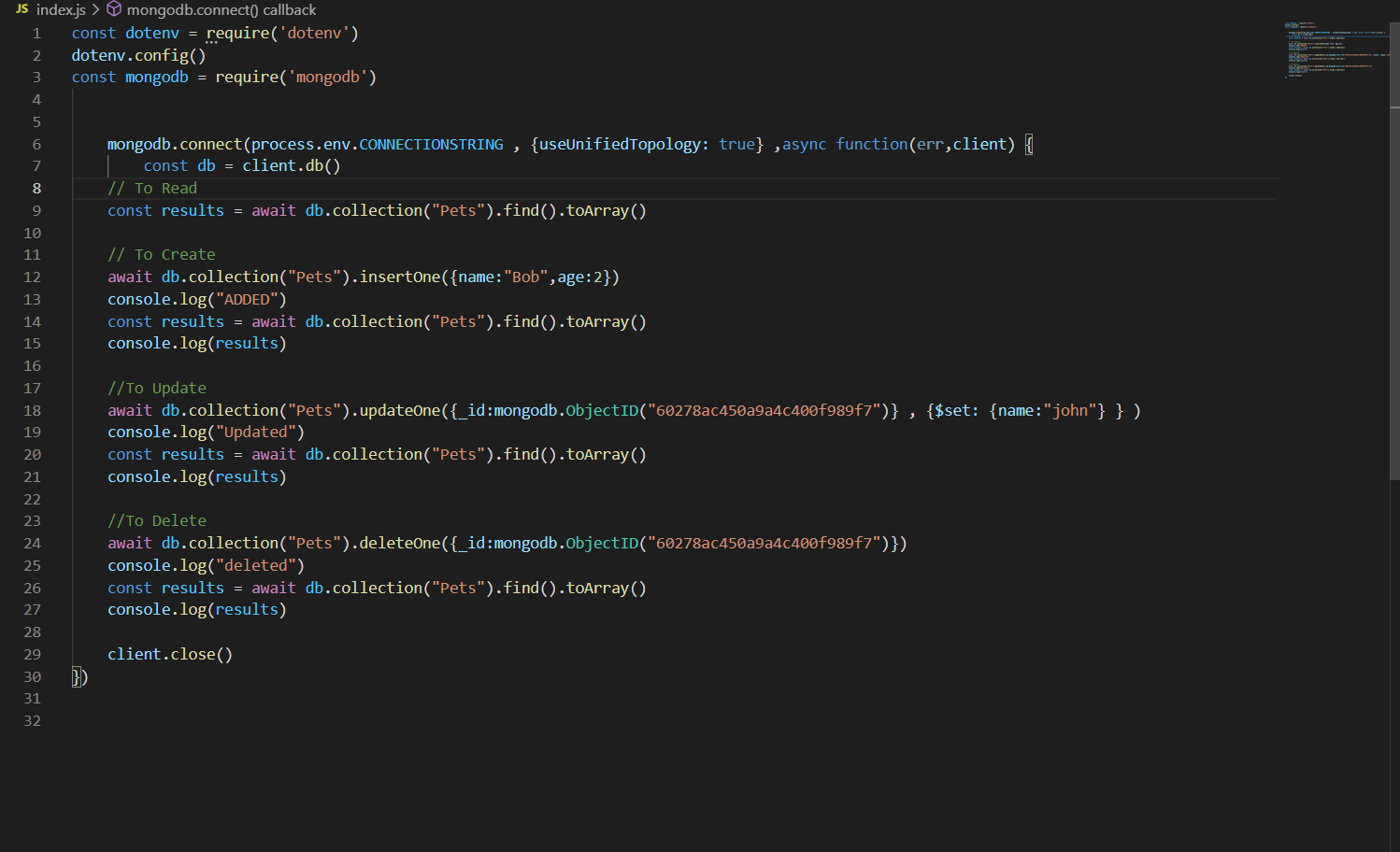Click the cursor indicator bar on line 7

click(109, 165)
